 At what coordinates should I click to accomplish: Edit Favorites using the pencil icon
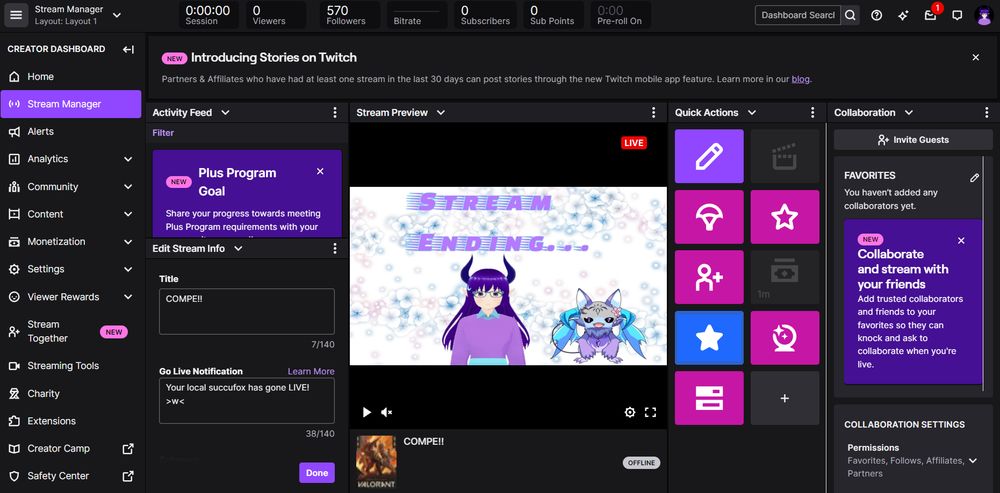pos(974,178)
